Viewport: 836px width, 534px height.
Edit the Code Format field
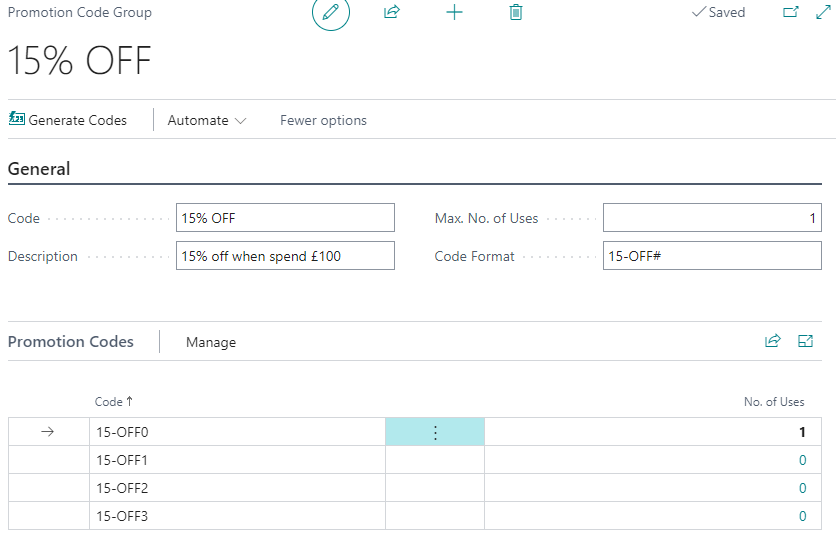(712, 256)
